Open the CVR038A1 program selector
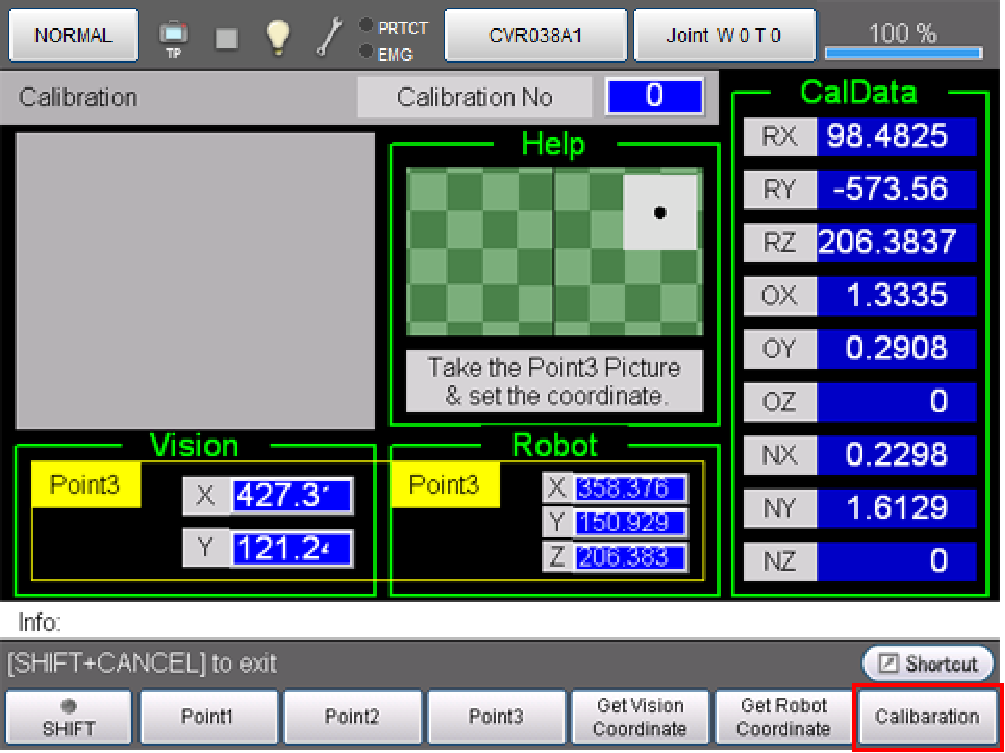This screenshot has height=753, width=1005. pos(535,36)
